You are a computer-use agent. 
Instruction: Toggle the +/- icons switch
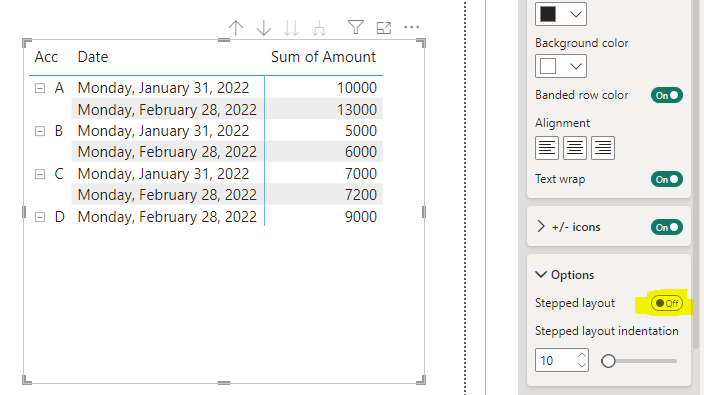point(667,227)
